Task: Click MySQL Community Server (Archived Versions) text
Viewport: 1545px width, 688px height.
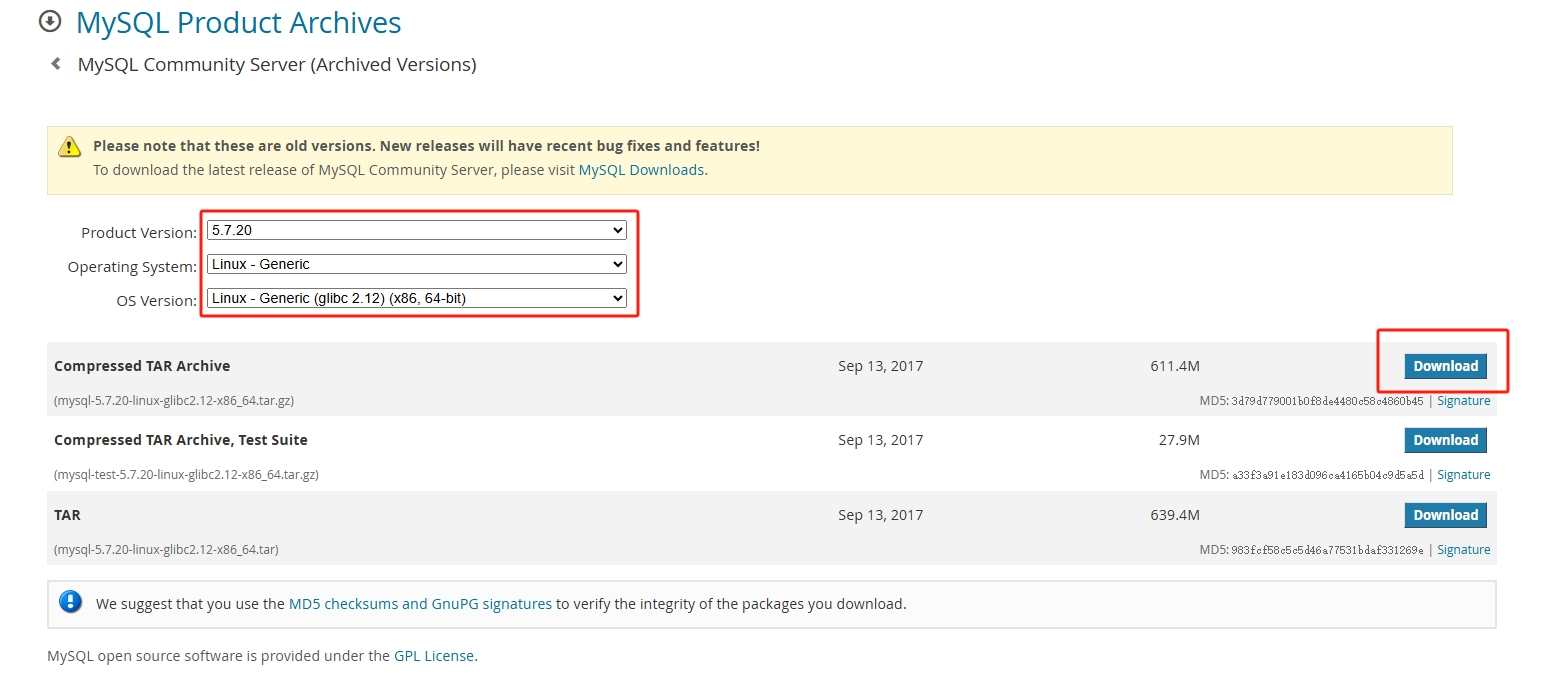Action: tap(277, 65)
